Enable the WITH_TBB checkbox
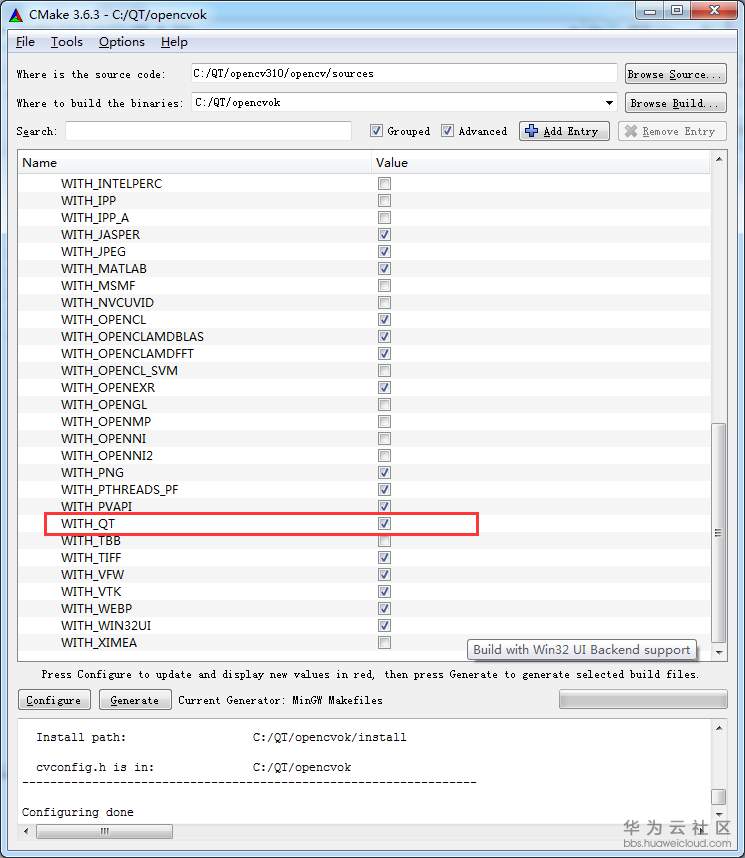This screenshot has width=745, height=858. coord(384,541)
